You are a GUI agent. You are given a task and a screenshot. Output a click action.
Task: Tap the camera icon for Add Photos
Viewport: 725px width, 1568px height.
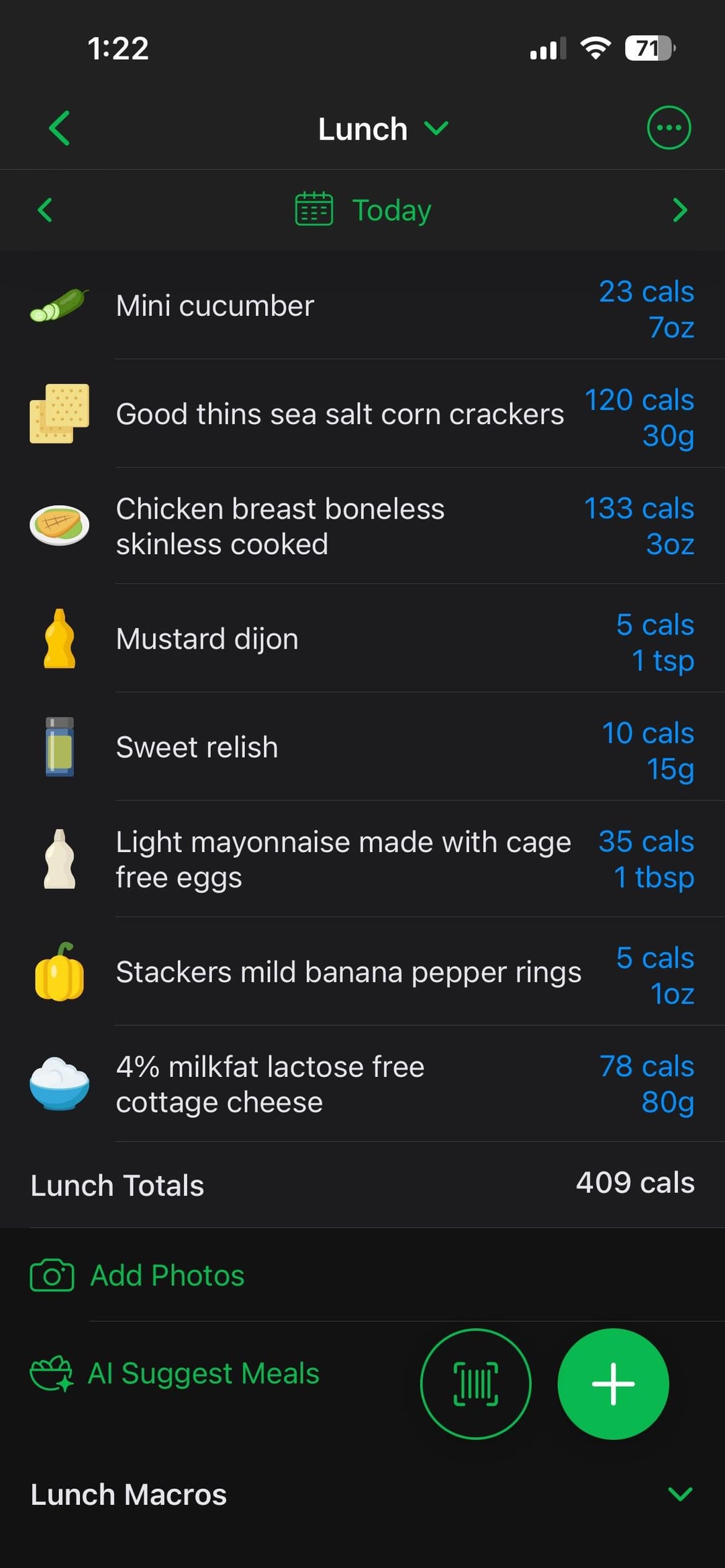click(x=52, y=1275)
